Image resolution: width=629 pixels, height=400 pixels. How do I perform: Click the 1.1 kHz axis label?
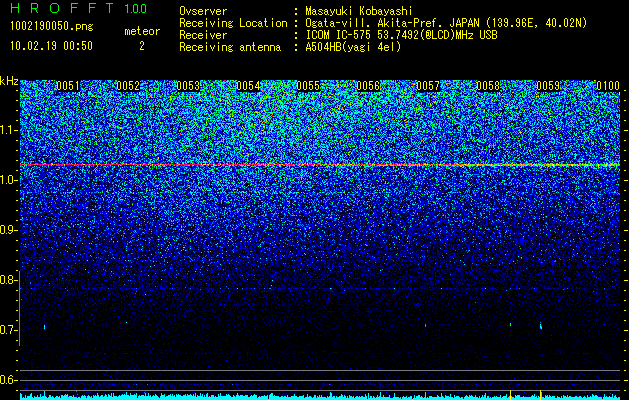pyautogui.click(x=8, y=130)
